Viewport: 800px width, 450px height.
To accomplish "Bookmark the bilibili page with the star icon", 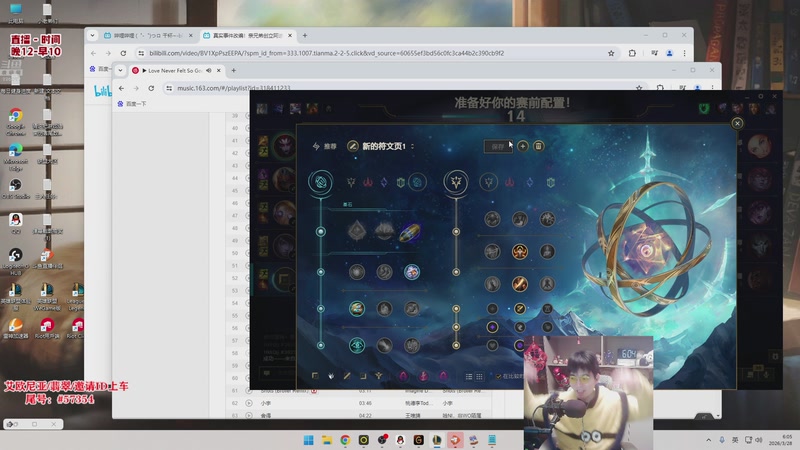I will tap(611, 53).
